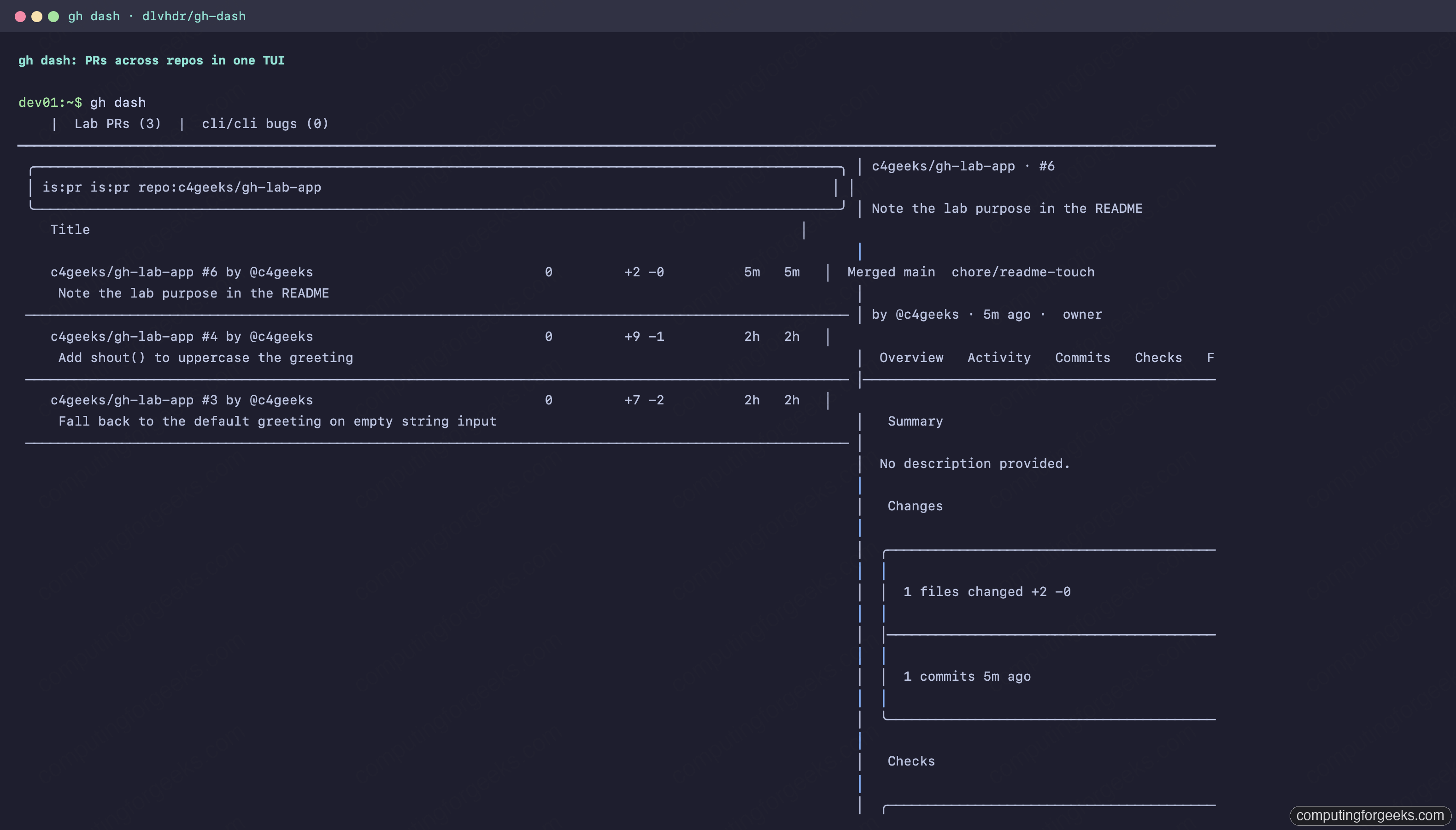
Task: Select the Overview tab in the PR preview
Action: [911, 357]
